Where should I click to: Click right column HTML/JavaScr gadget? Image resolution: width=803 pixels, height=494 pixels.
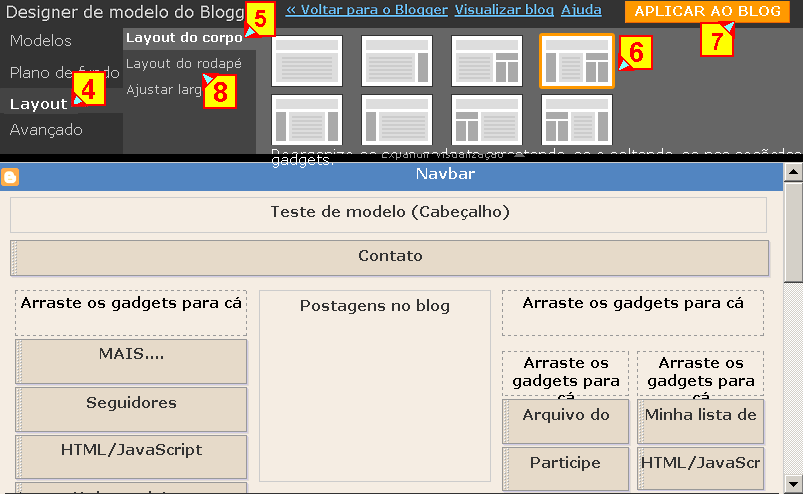(x=700, y=469)
